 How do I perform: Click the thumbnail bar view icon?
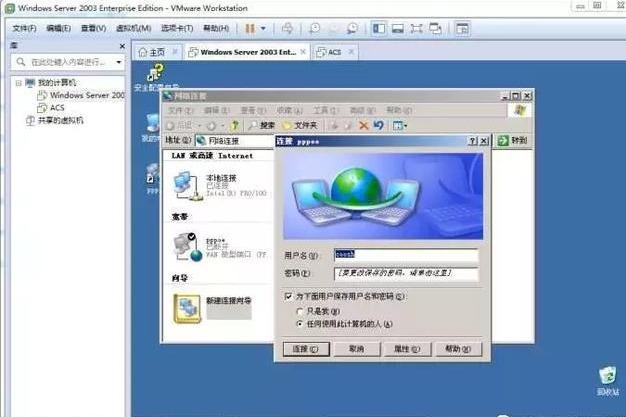tap(398, 28)
